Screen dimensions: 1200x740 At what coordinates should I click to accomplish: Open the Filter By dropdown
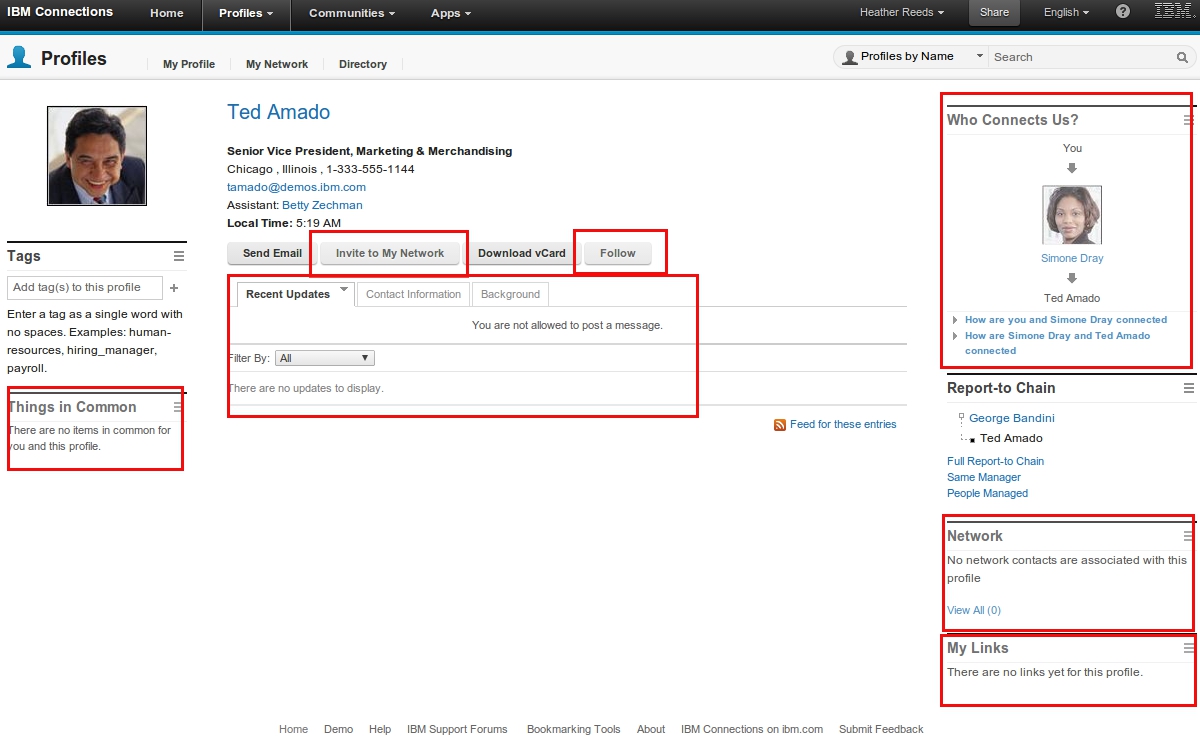325,358
